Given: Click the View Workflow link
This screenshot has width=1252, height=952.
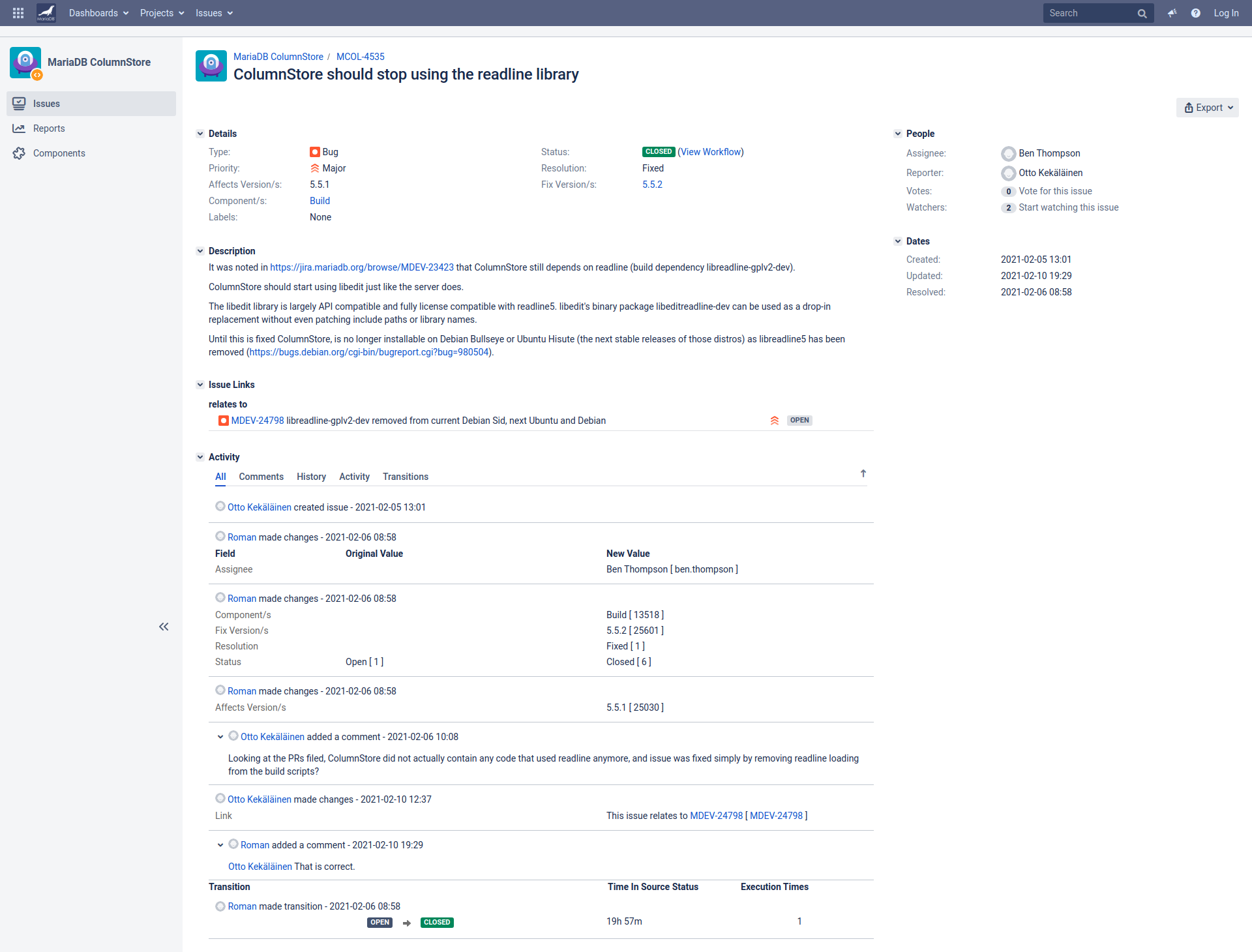Looking at the screenshot, I should coord(711,152).
